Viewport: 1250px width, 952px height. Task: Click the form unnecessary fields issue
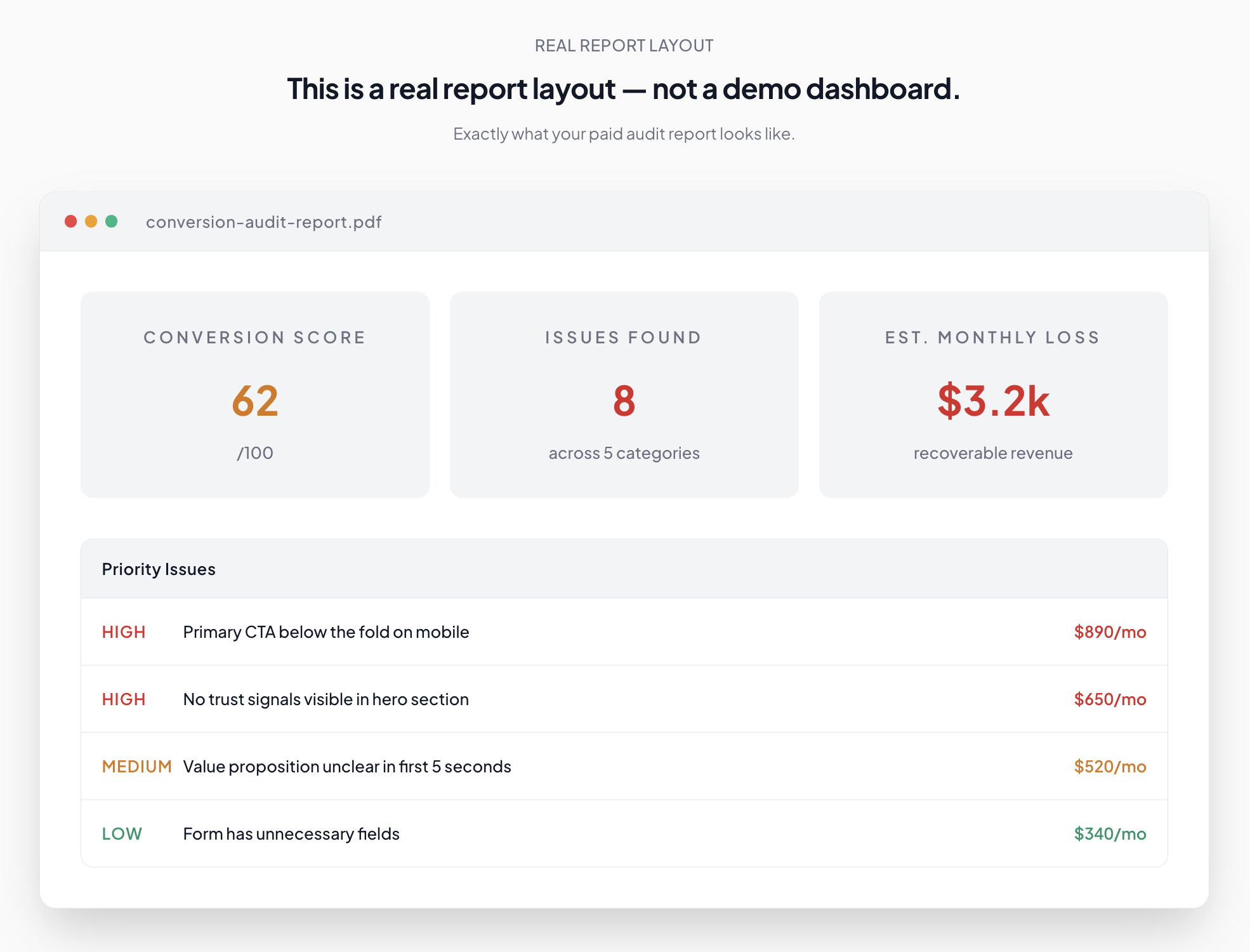pos(291,834)
